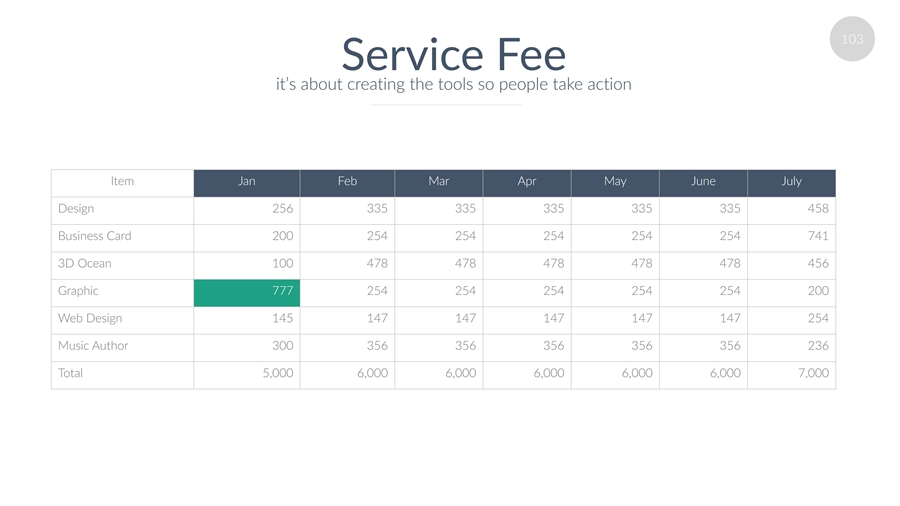
Task: Select the Item header cell
Action: point(122,181)
